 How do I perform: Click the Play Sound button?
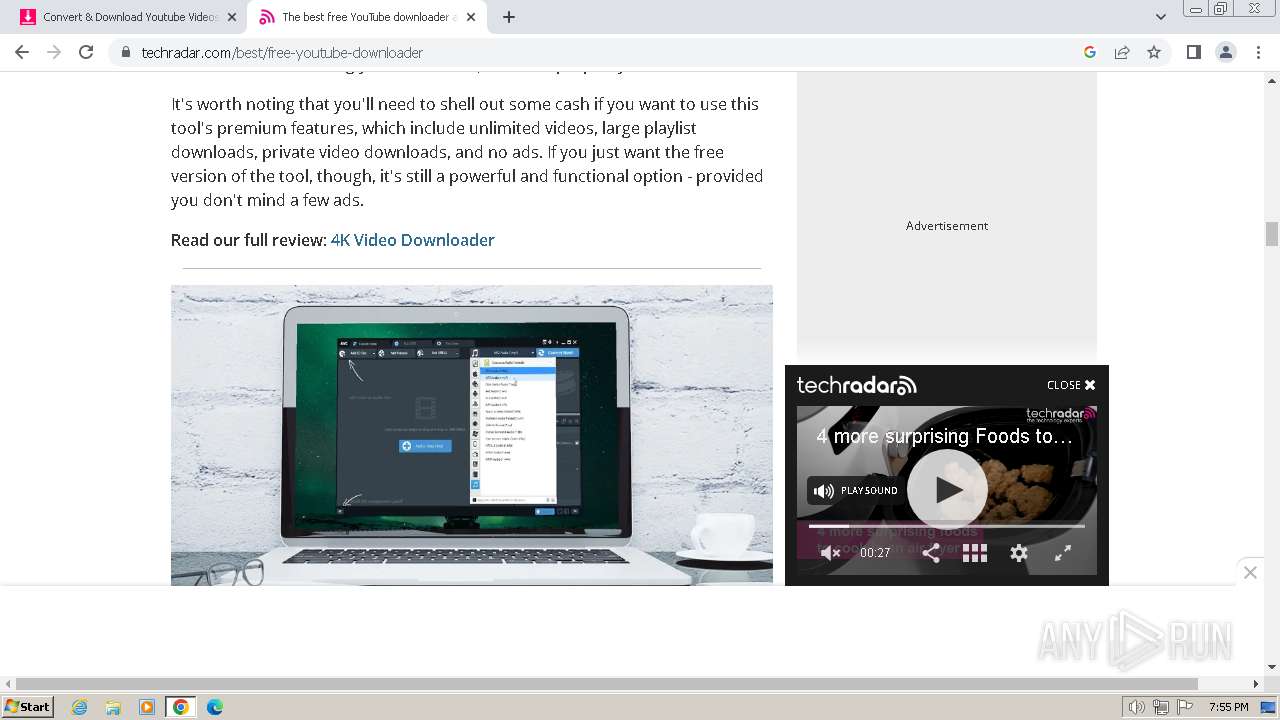pyautogui.click(x=855, y=490)
